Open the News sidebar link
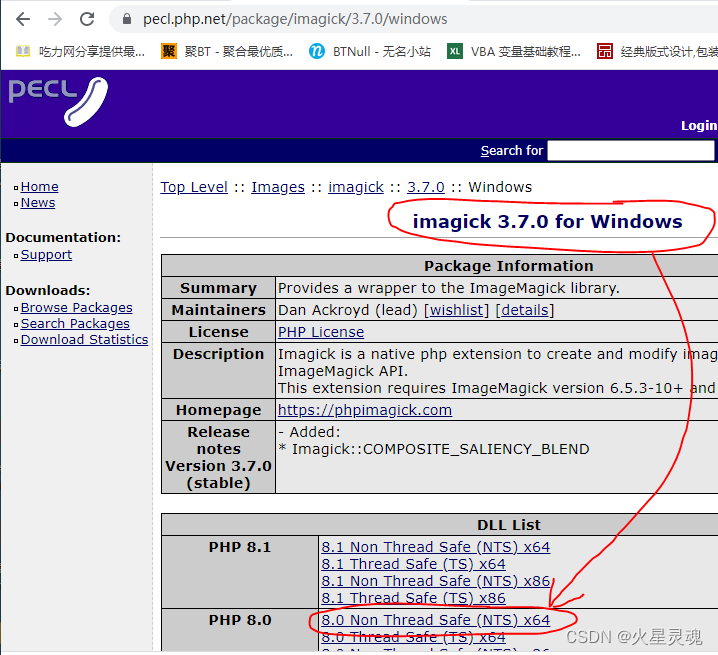718x655 pixels. tap(38, 203)
